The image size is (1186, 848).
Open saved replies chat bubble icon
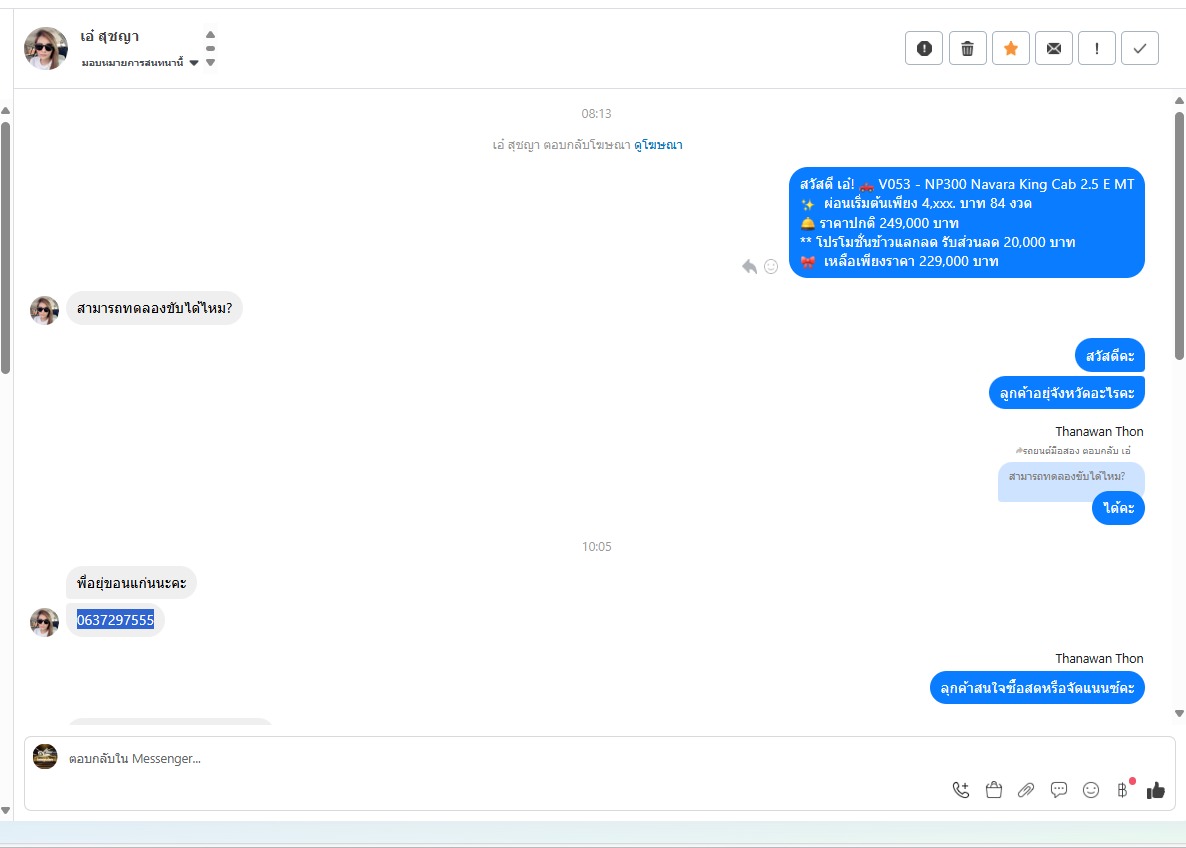coord(1059,790)
